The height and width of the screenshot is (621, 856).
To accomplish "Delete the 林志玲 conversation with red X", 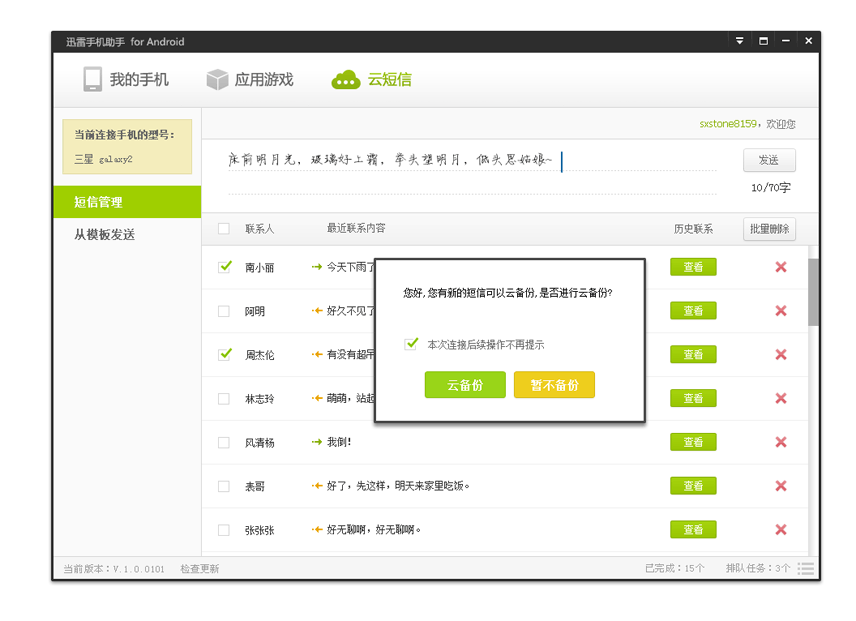I will point(781,398).
